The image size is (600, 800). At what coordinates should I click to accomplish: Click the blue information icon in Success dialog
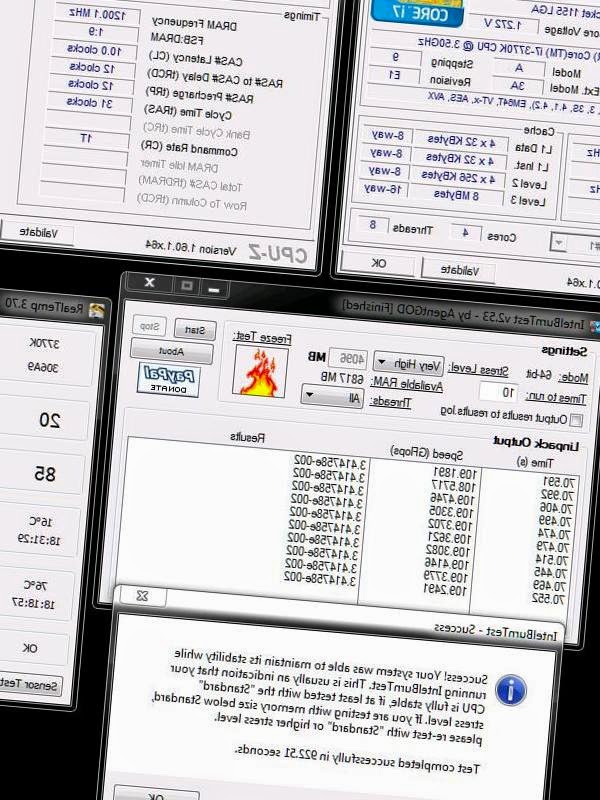coord(510,691)
